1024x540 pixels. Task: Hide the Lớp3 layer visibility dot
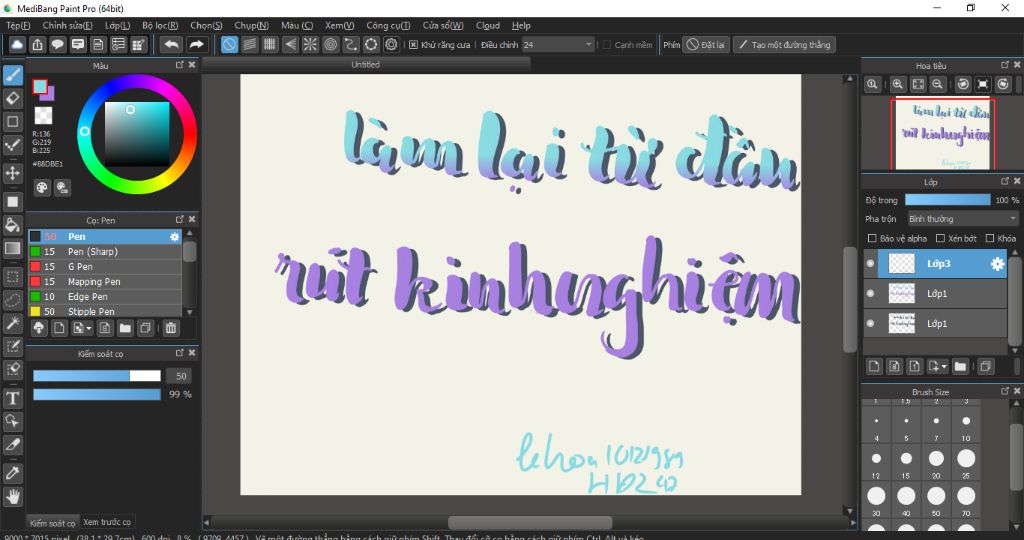[871, 264]
